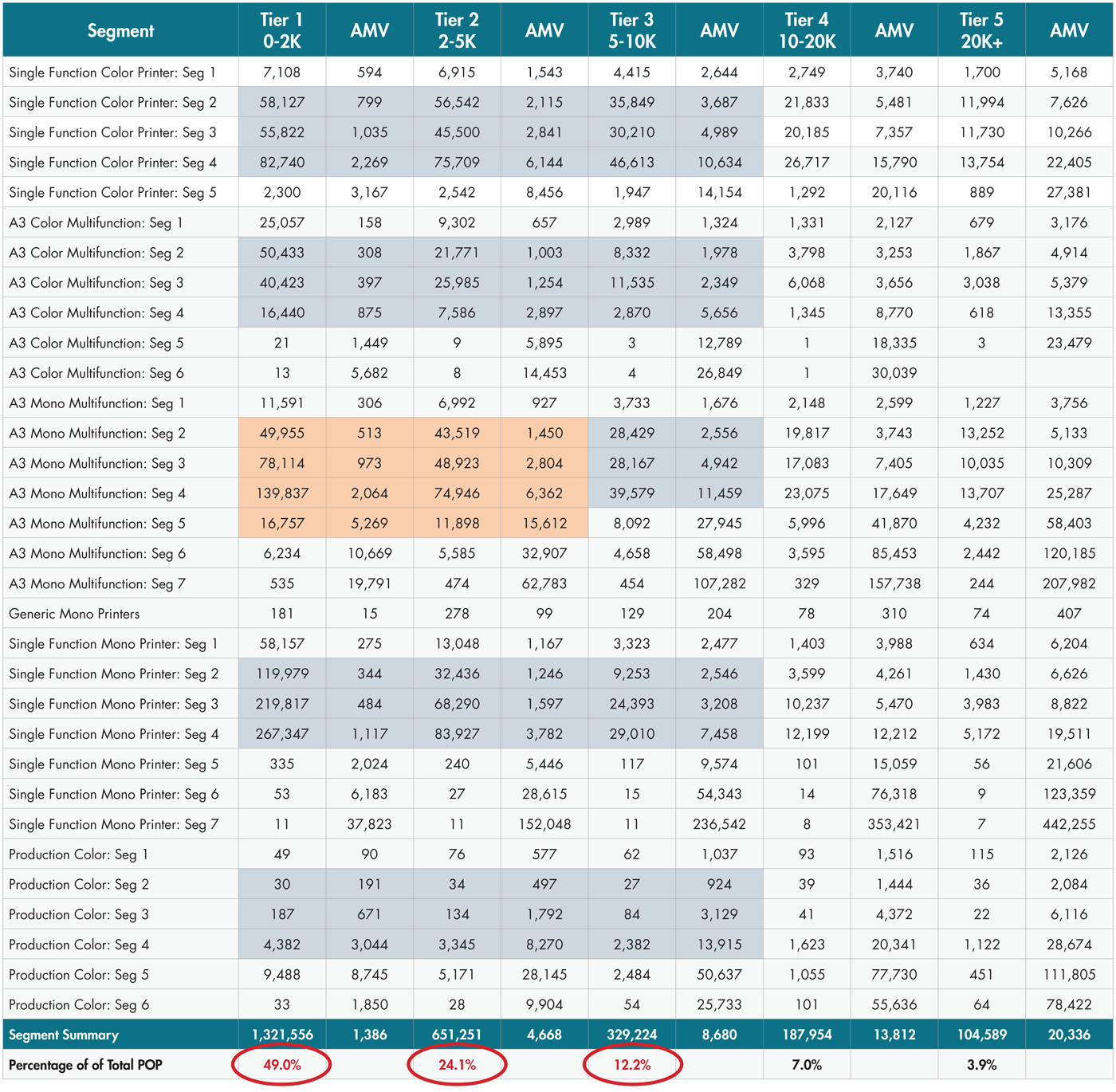Screen dimensions: 1116x1092
Task: Click the circled 49.0% value
Action: (282, 1065)
